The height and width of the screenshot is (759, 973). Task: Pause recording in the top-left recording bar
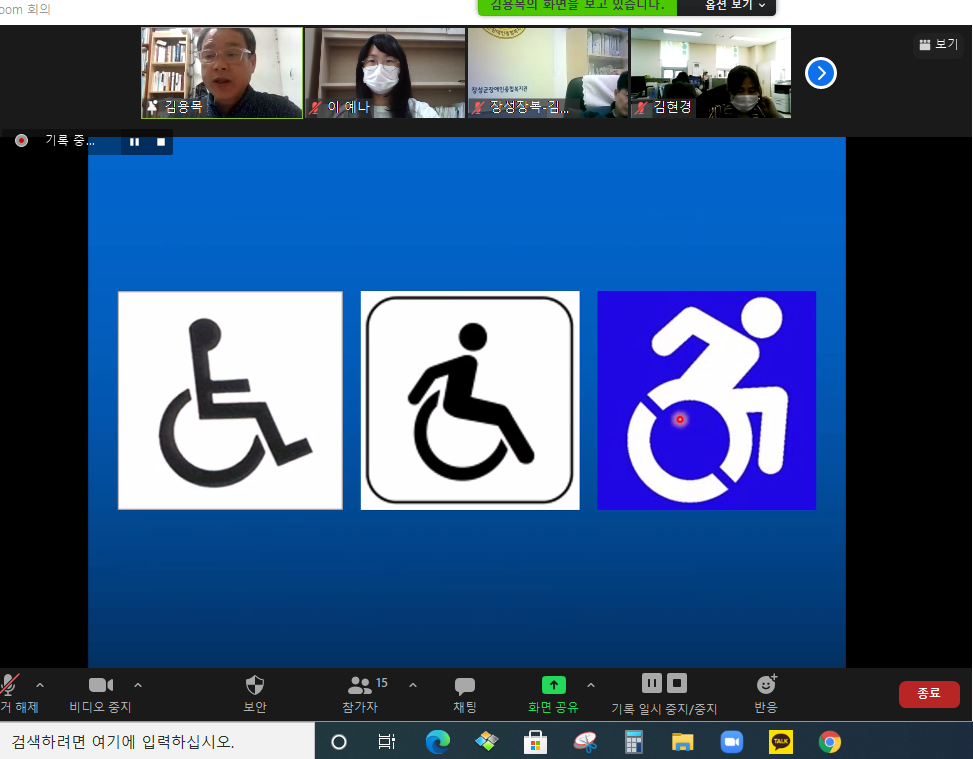(134, 142)
